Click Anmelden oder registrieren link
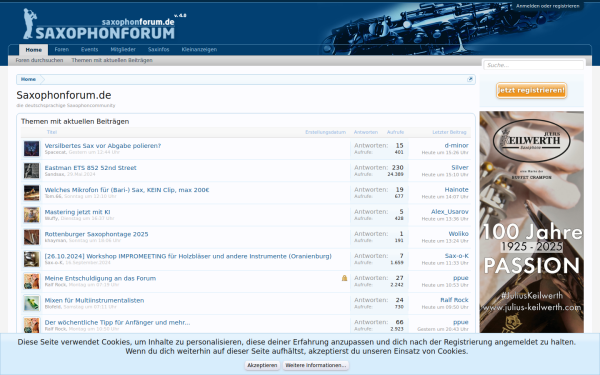Image resolution: width=600 pixels, height=375 pixels. tap(548, 6)
